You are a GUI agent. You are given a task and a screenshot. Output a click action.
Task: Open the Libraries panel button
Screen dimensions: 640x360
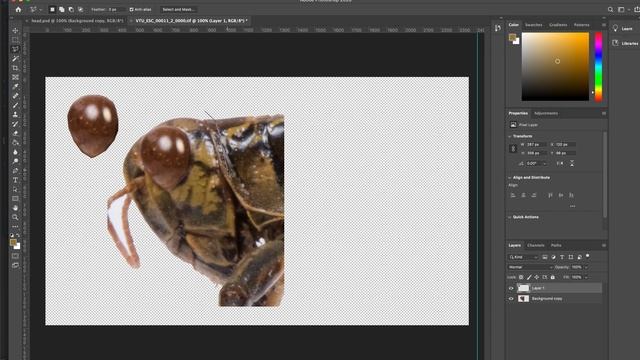point(625,43)
